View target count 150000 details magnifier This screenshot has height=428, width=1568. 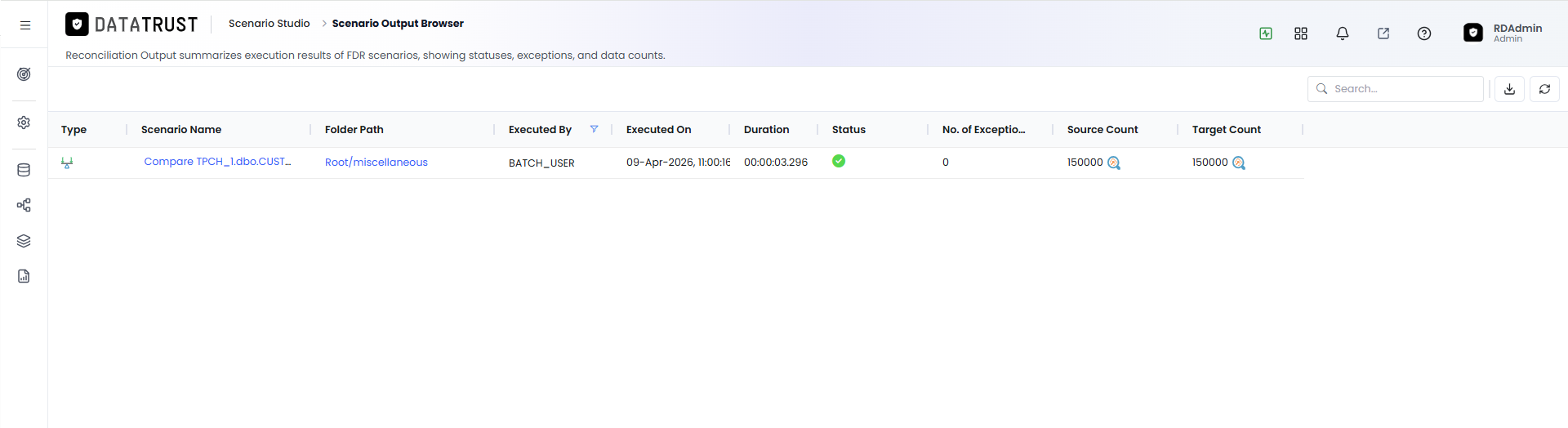(x=1239, y=163)
